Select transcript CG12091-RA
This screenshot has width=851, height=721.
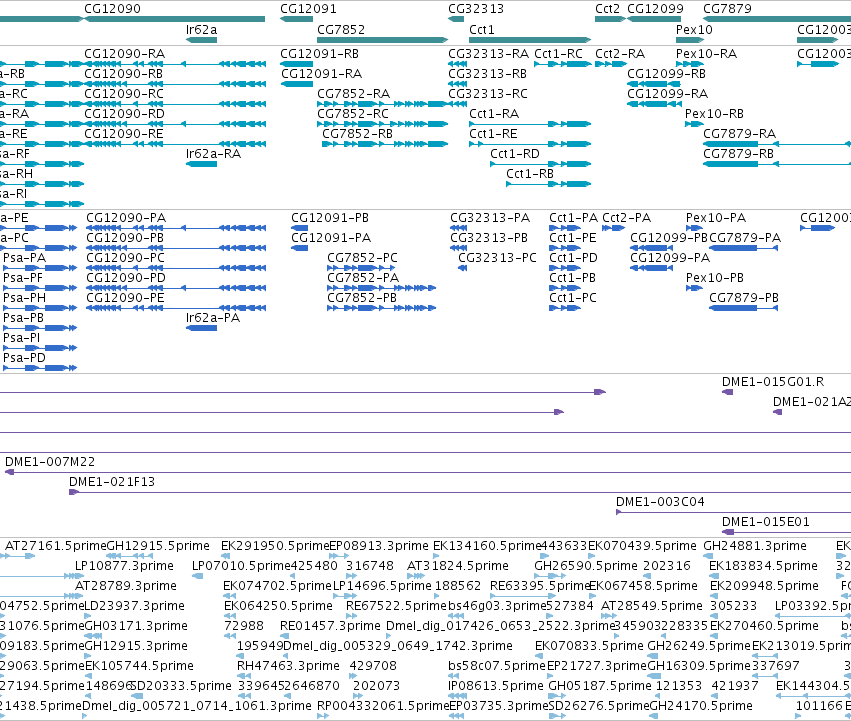pos(297,84)
